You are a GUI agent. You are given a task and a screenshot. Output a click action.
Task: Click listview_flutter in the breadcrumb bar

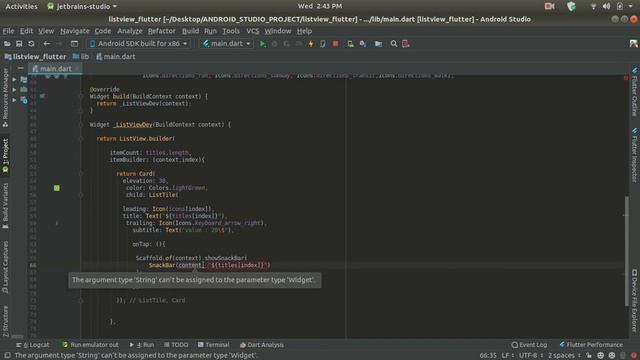35,57
